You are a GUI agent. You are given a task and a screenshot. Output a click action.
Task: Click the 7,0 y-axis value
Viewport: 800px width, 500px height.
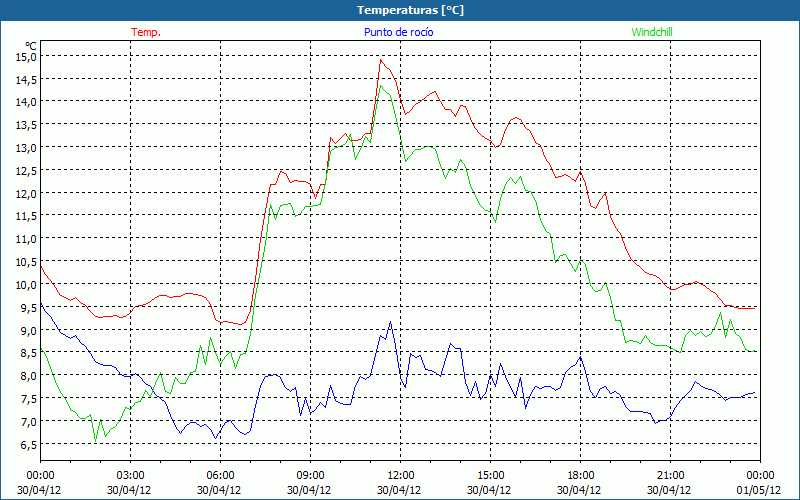click(28, 421)
